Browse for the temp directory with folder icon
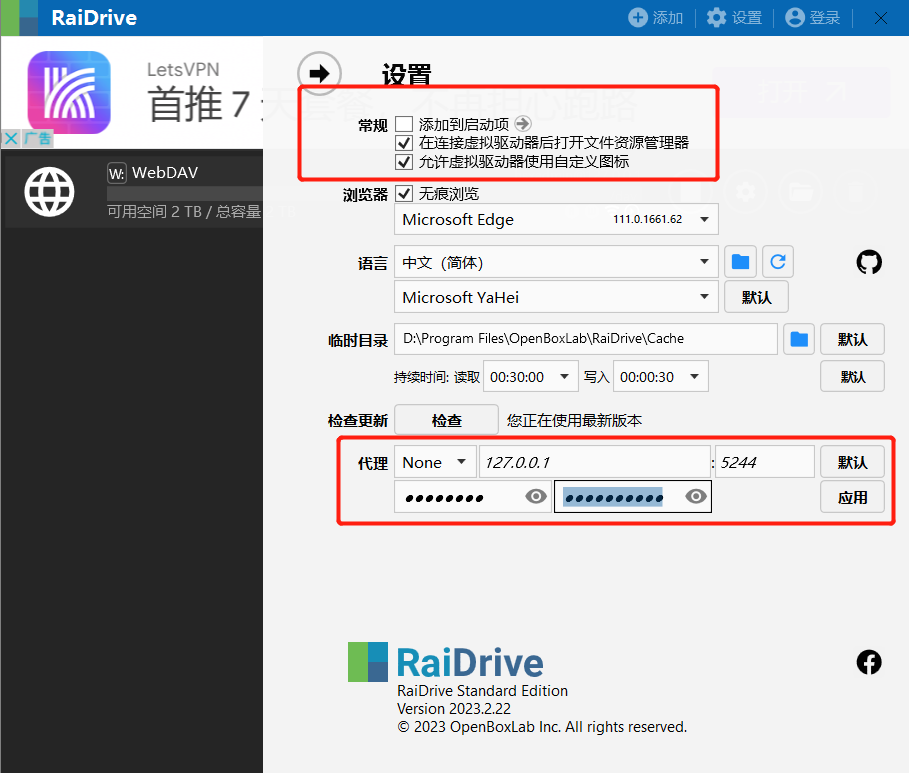Viewport: 909px width, 773px height. click(x=799, y=339)
